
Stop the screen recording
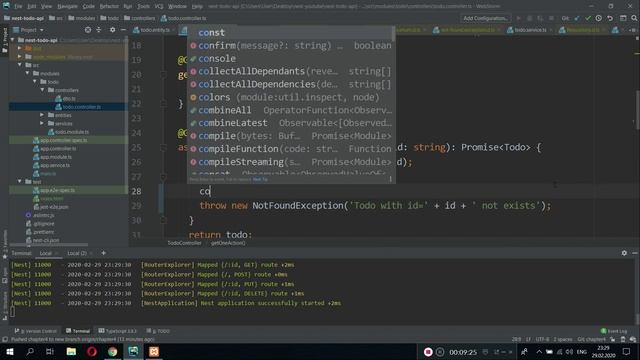pyautogui.click(x=428, y=352)
